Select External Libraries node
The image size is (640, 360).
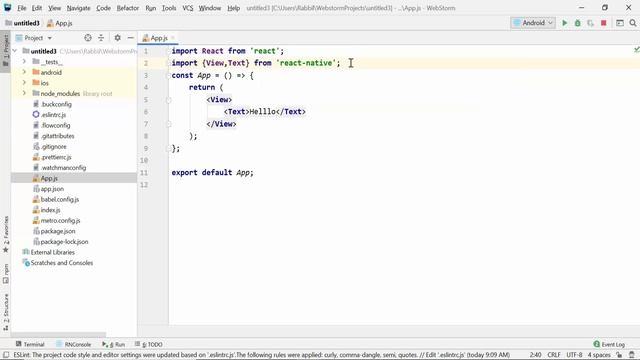(49, 252)
